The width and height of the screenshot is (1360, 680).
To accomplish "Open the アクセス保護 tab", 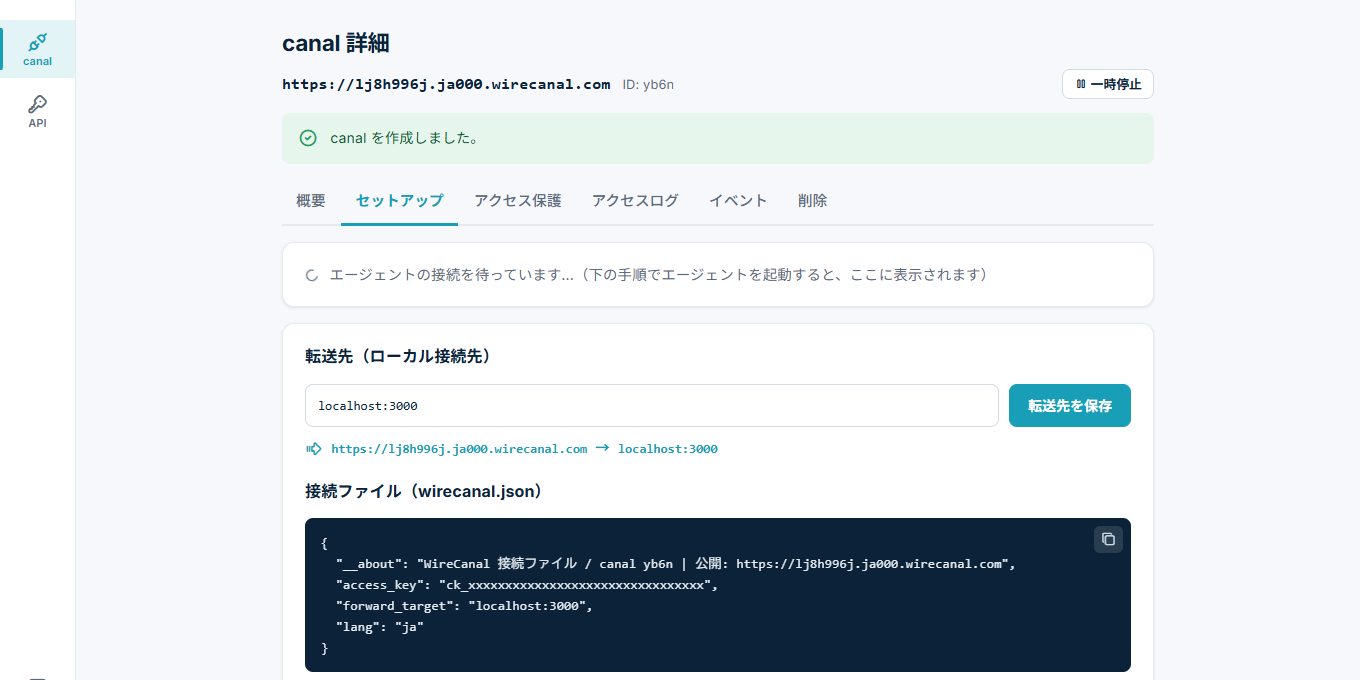I will (x=518, y=201).
